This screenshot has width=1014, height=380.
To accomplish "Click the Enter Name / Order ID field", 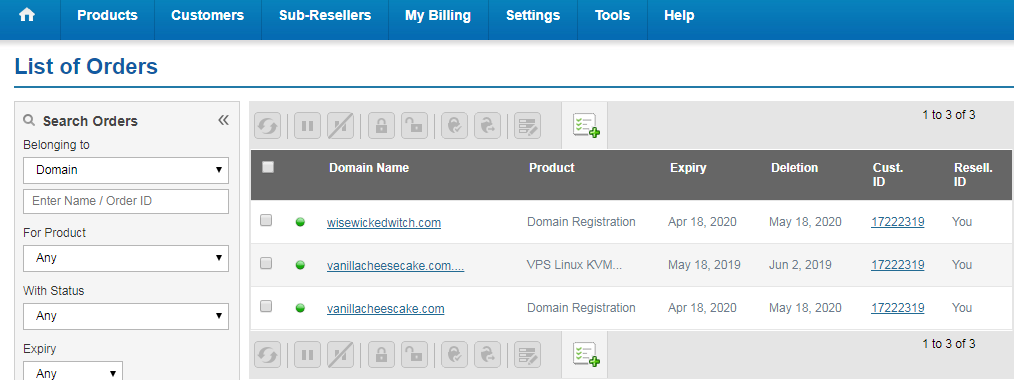I will click(x=126, y=201).
